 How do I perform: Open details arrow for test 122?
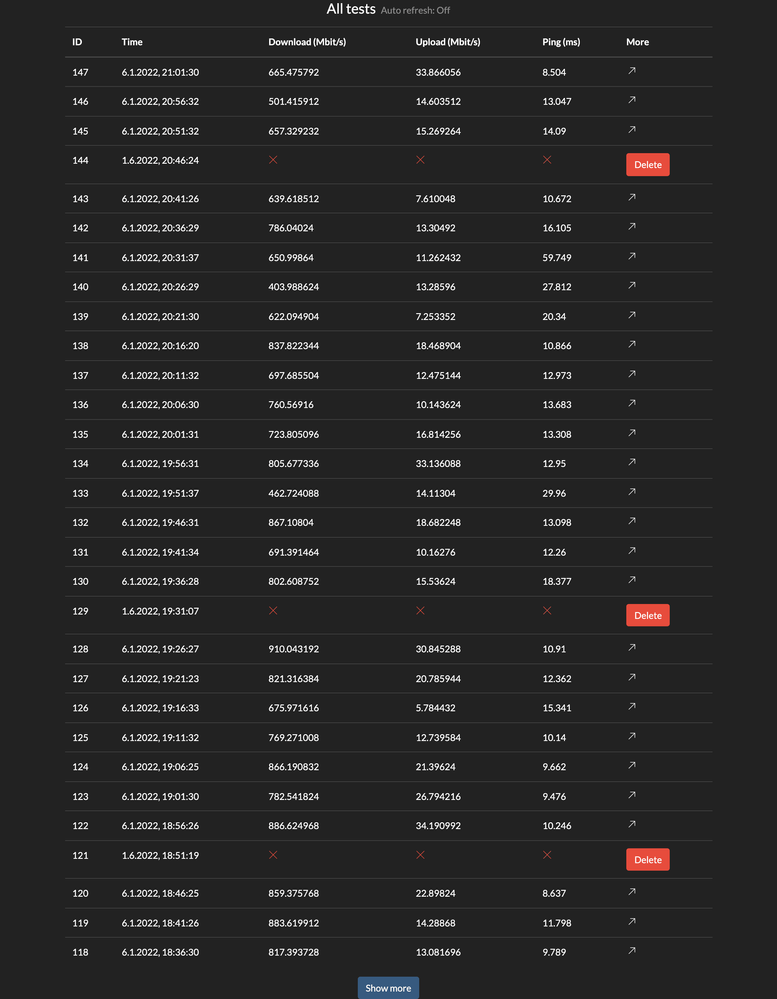coord(632,824)
